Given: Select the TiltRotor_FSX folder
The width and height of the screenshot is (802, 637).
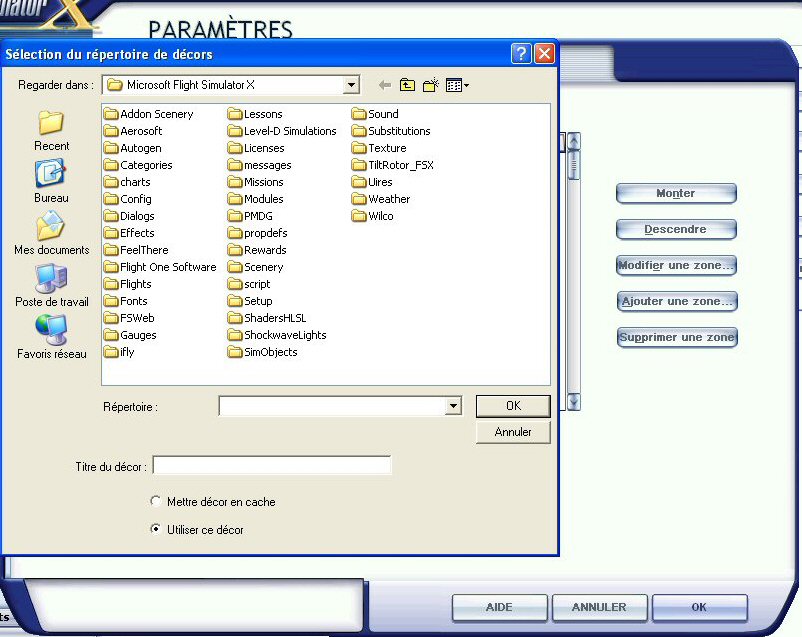Looking at the screenshot, I should tap(393, 165).
